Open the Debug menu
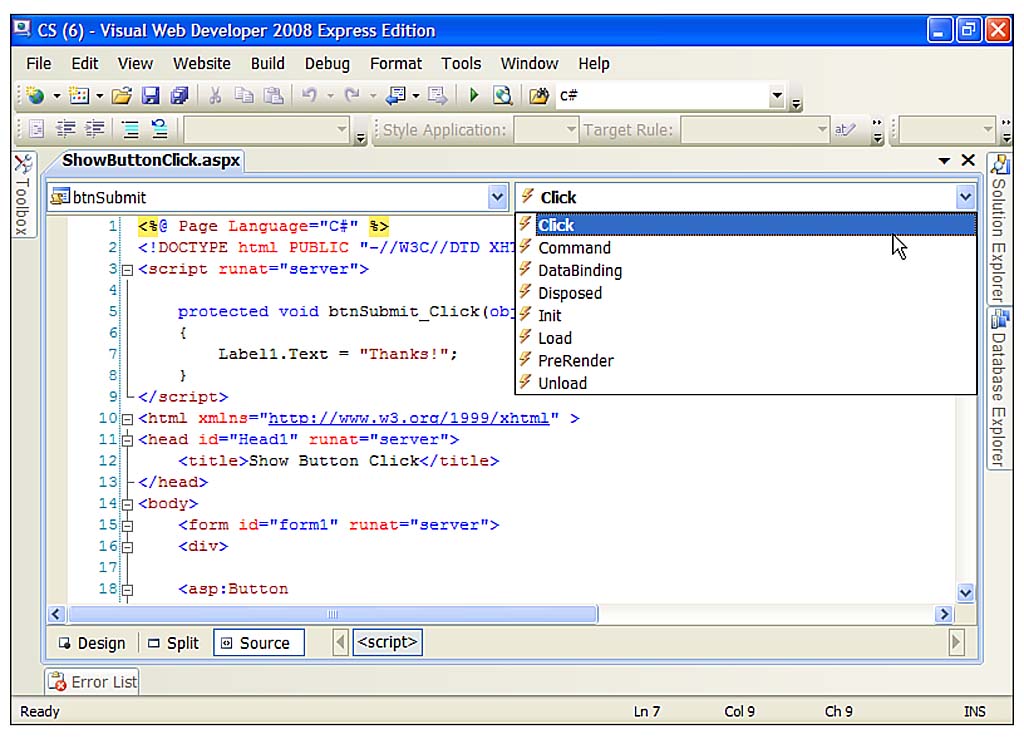This screenshot has height=739, width=1024. point(327,63)
